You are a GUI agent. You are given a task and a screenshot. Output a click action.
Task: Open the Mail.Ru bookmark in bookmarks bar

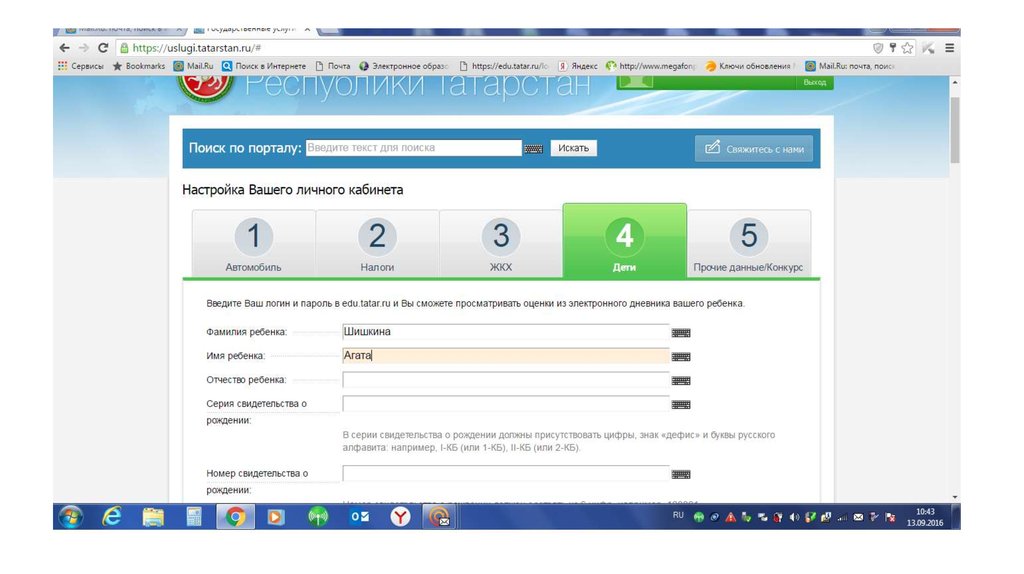tap(192, 66)
